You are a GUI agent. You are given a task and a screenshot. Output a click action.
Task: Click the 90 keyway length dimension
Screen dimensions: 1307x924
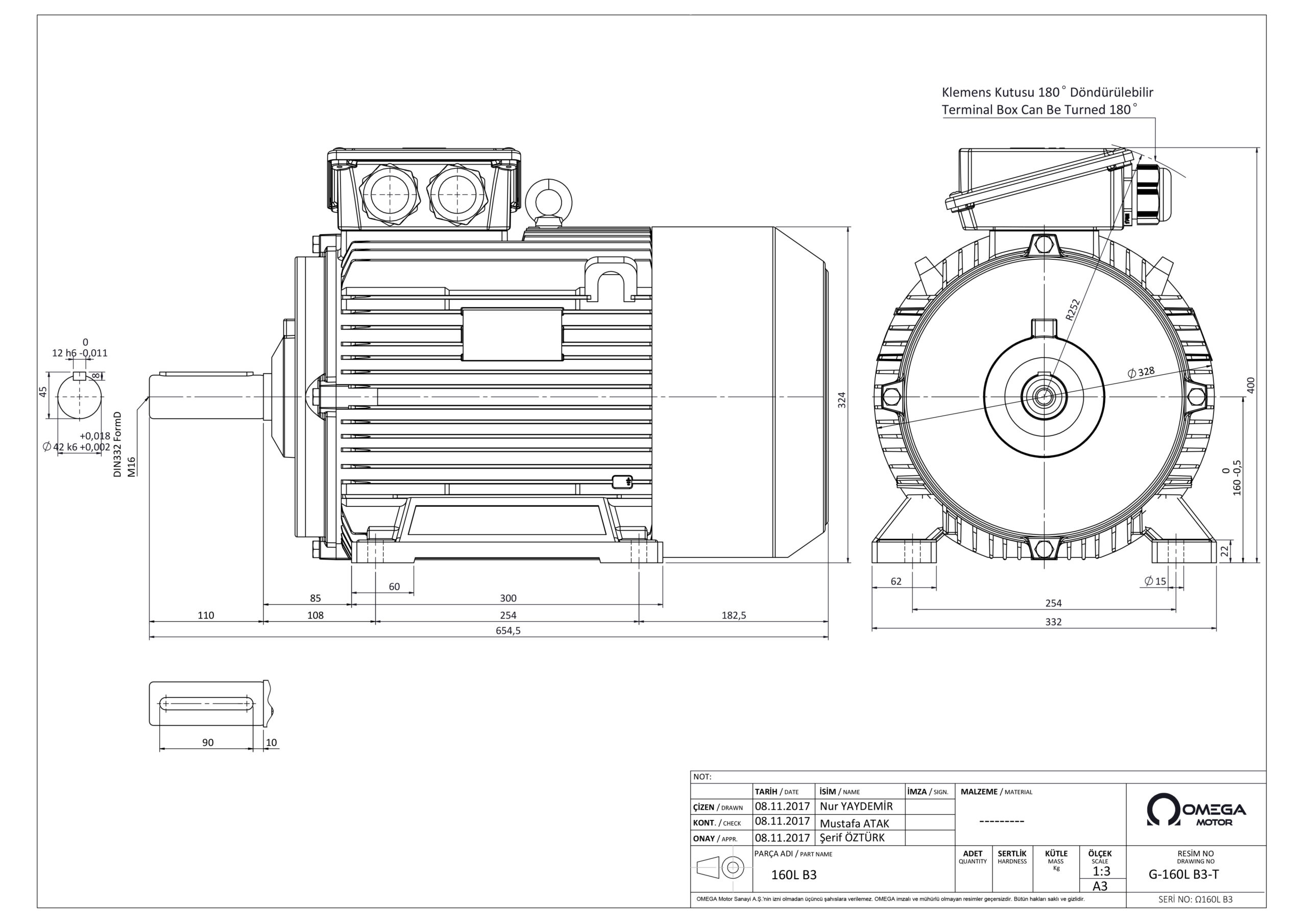pos(208,742)
